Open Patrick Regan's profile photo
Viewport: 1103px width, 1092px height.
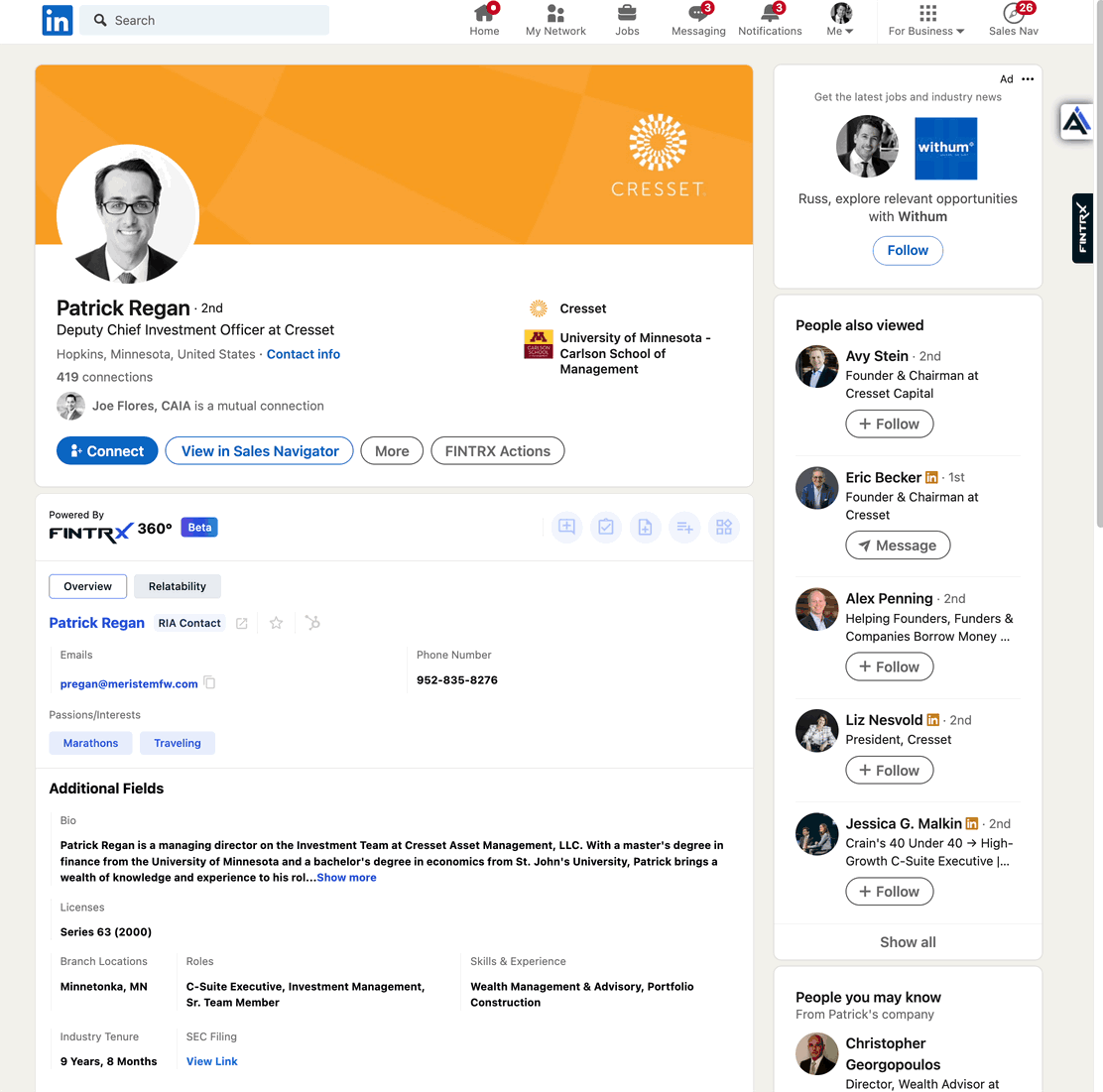pos(128,215)
